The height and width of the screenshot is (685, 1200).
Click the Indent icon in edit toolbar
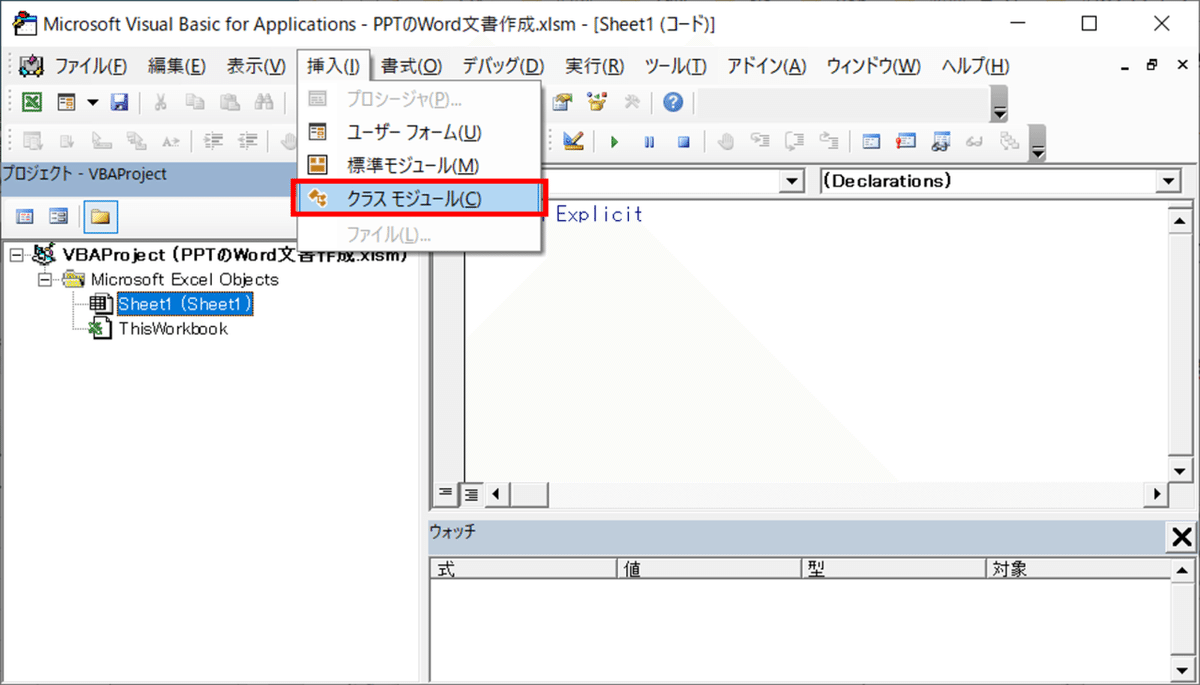pyautogui.click(x=213, y=141)
